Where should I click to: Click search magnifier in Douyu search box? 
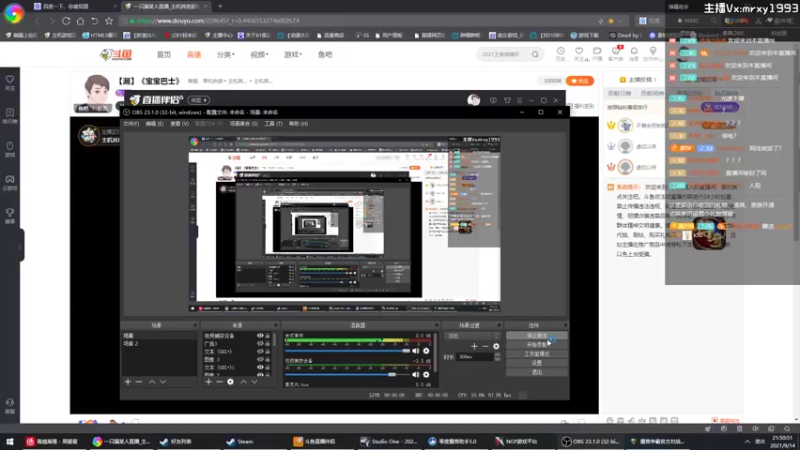pos(535,54)
